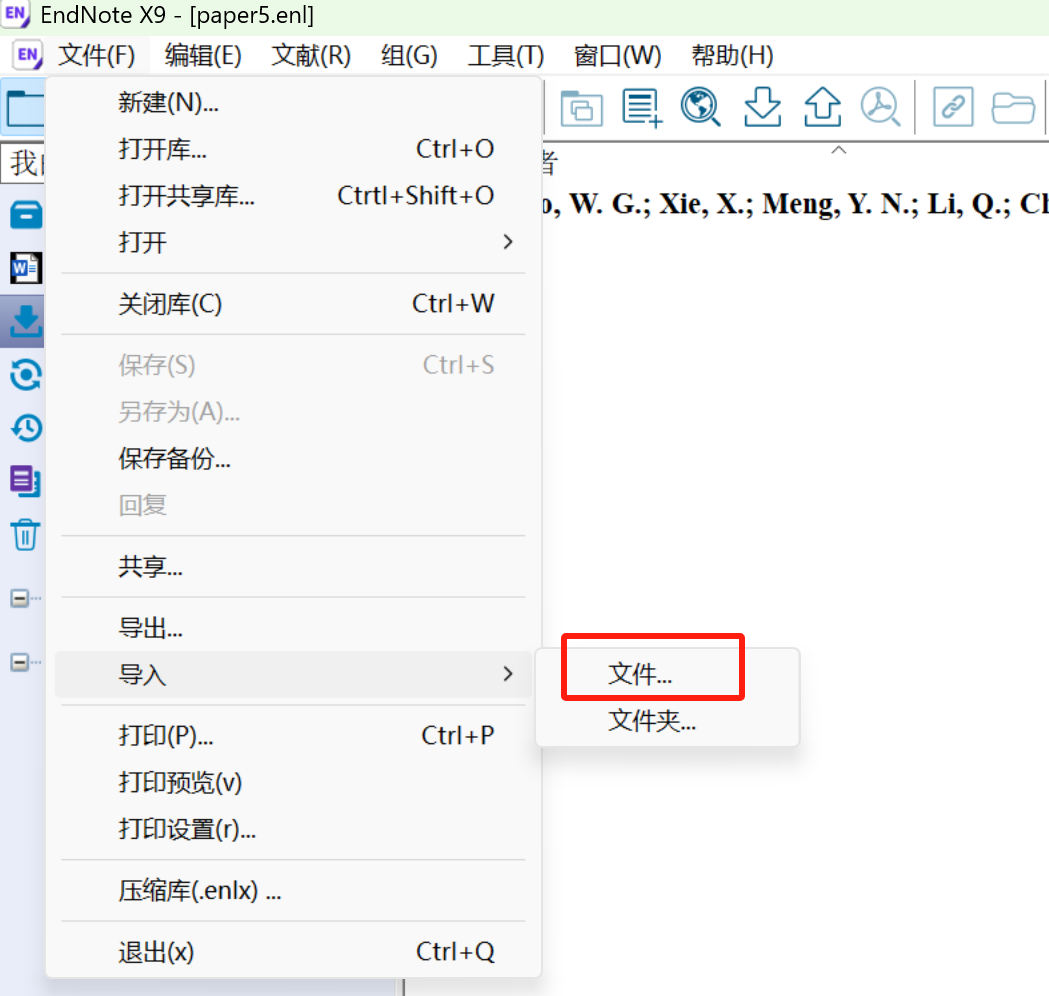Choose 文件夹... in the import submenu
The image size is (1049, 996).
coord(668,721)
